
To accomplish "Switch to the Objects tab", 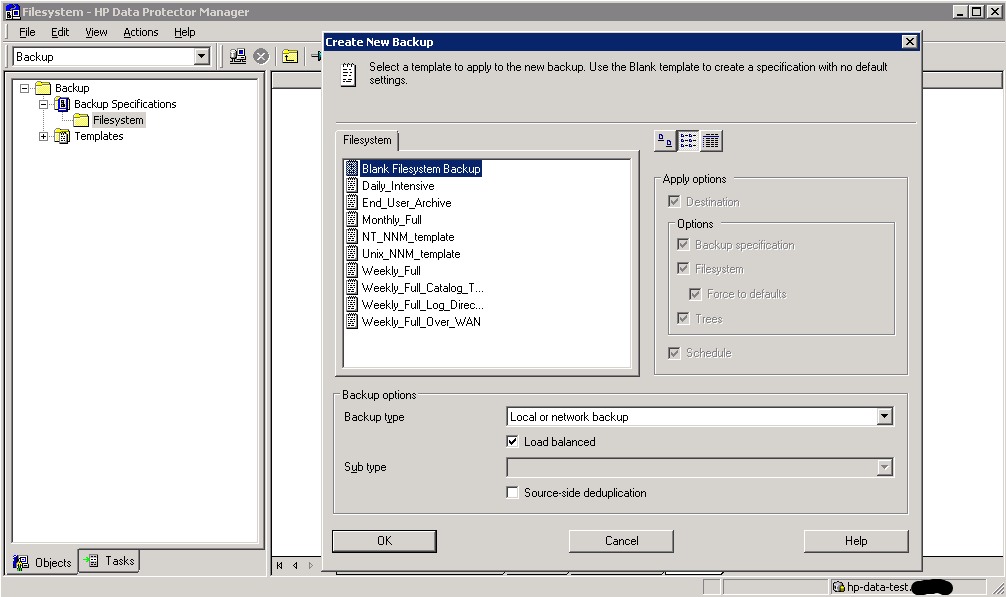I will 44,562.
